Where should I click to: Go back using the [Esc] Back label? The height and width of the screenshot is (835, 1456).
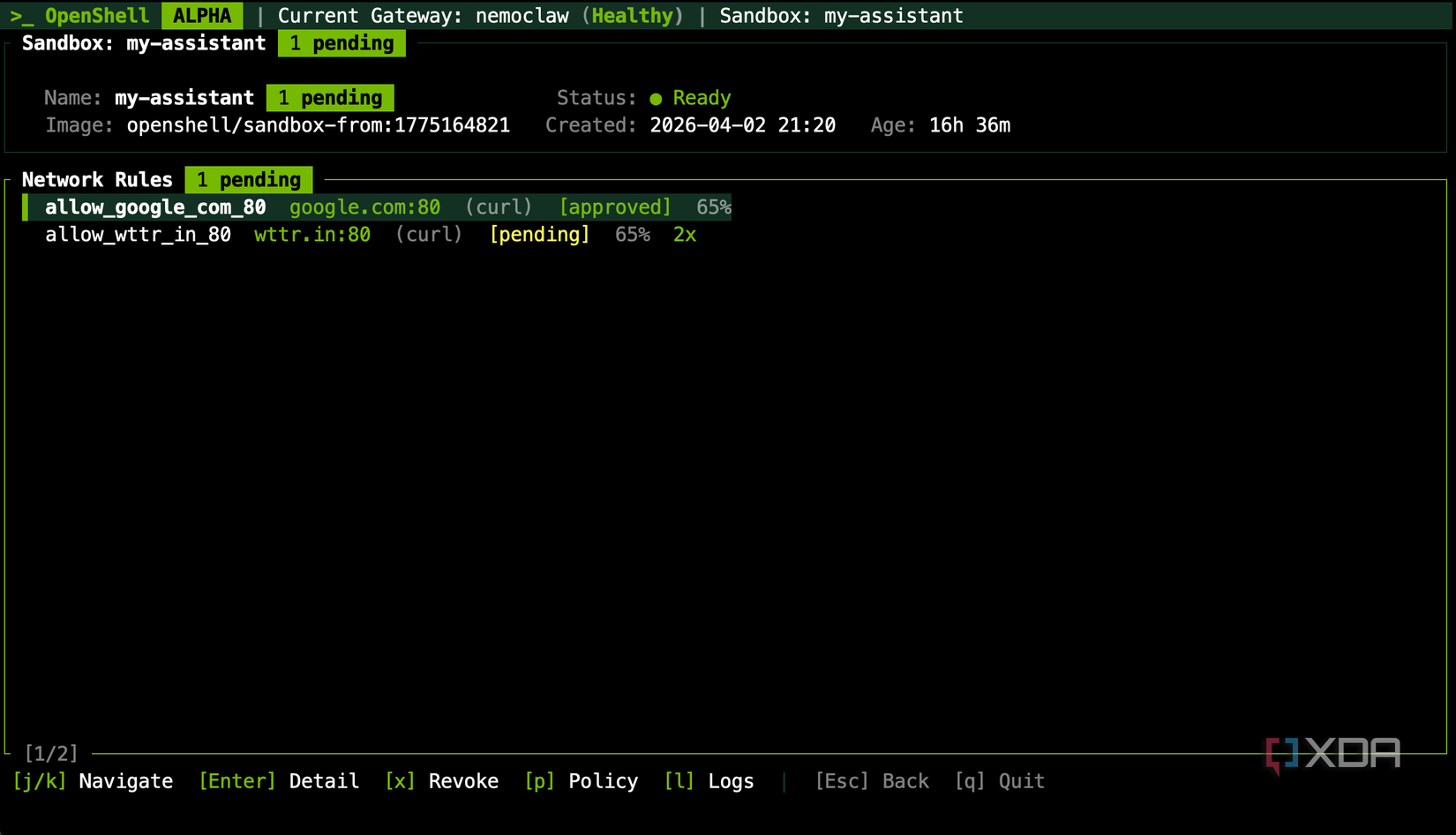872,781
